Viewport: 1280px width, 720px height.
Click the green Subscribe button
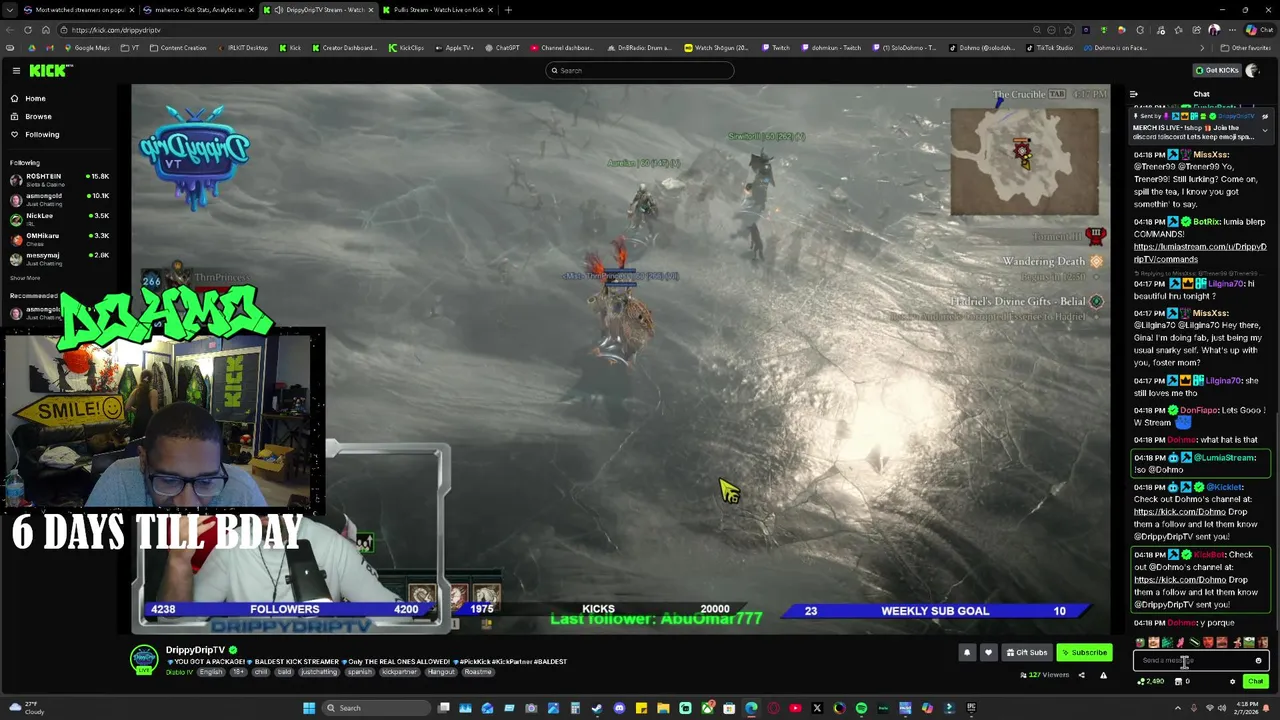(x=1085, y=653)
